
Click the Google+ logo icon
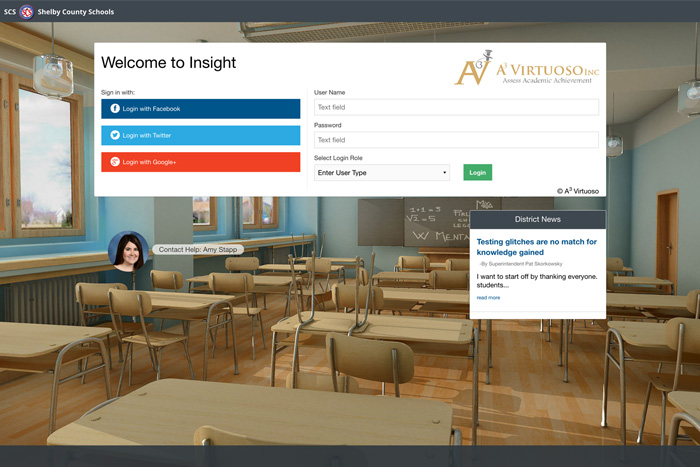pyautogui.click(x=115, y=162)
